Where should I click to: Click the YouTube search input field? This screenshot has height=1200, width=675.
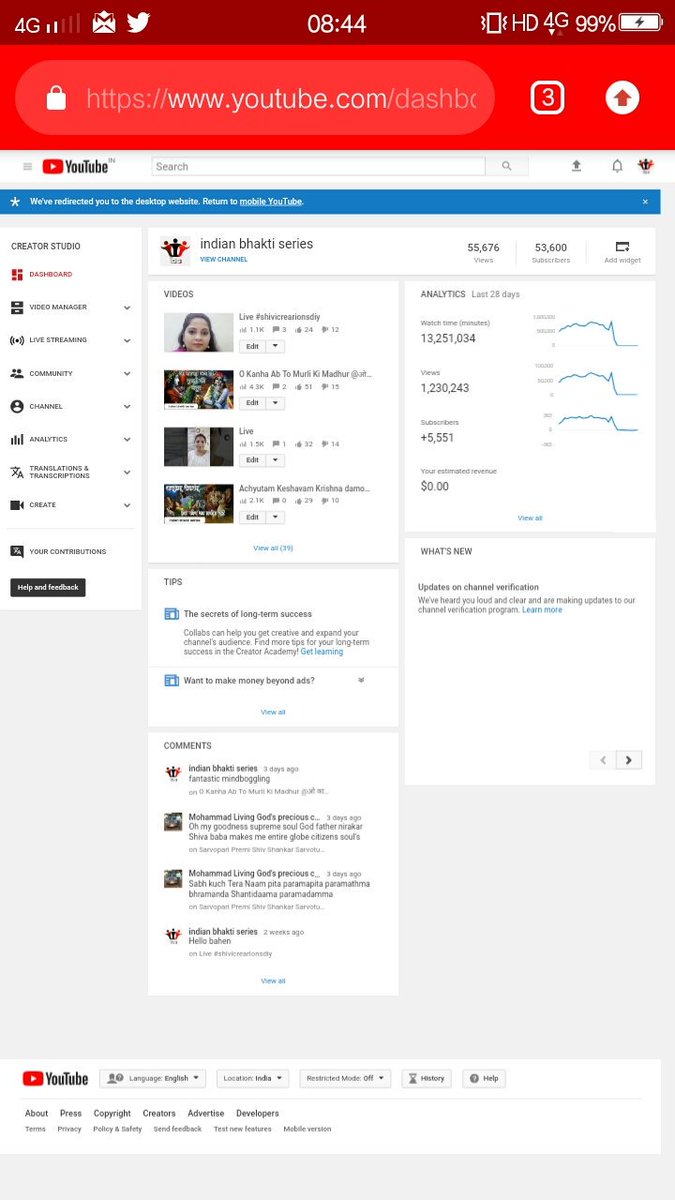(318, 167)
